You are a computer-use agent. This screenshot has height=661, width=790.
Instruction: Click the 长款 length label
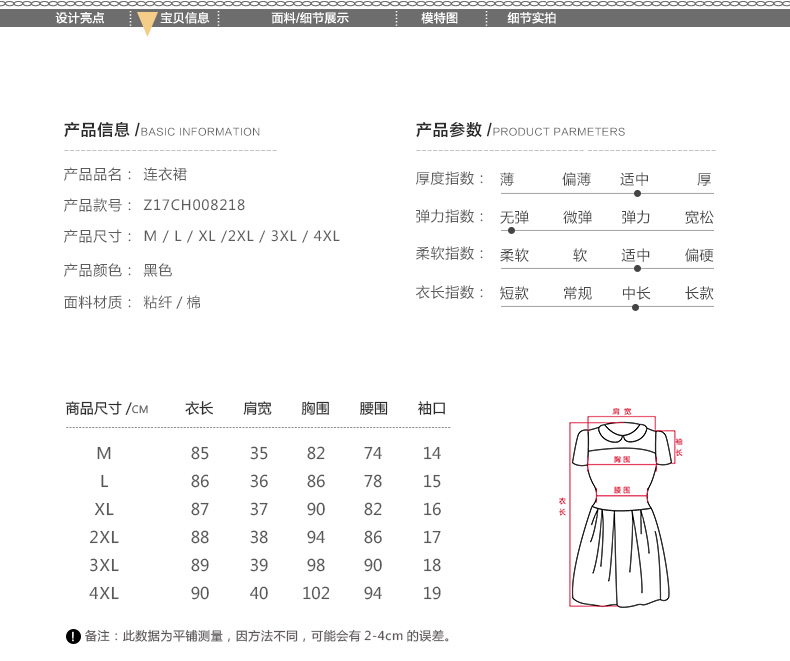point(699,293)
